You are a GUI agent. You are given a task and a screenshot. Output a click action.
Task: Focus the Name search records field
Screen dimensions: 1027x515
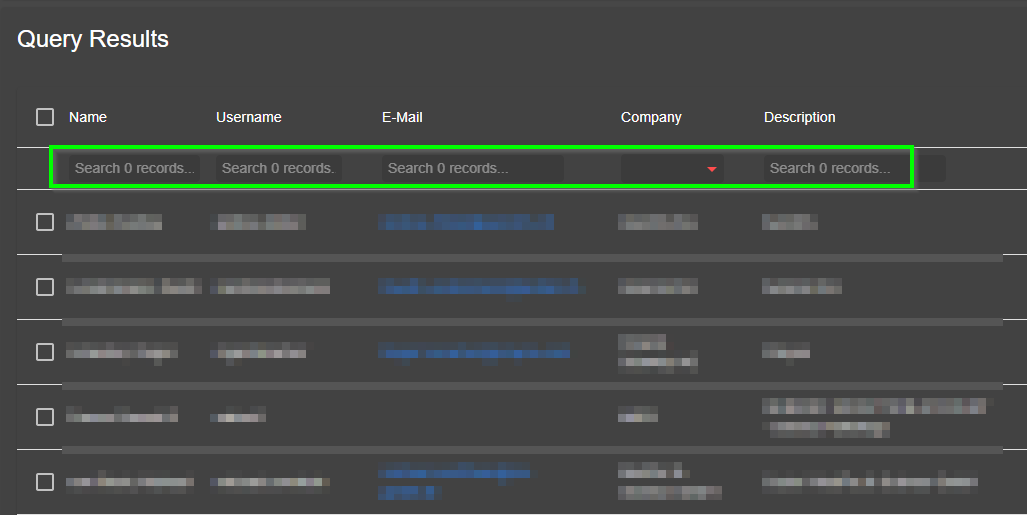pyautogui.click(x=134, y=168)
